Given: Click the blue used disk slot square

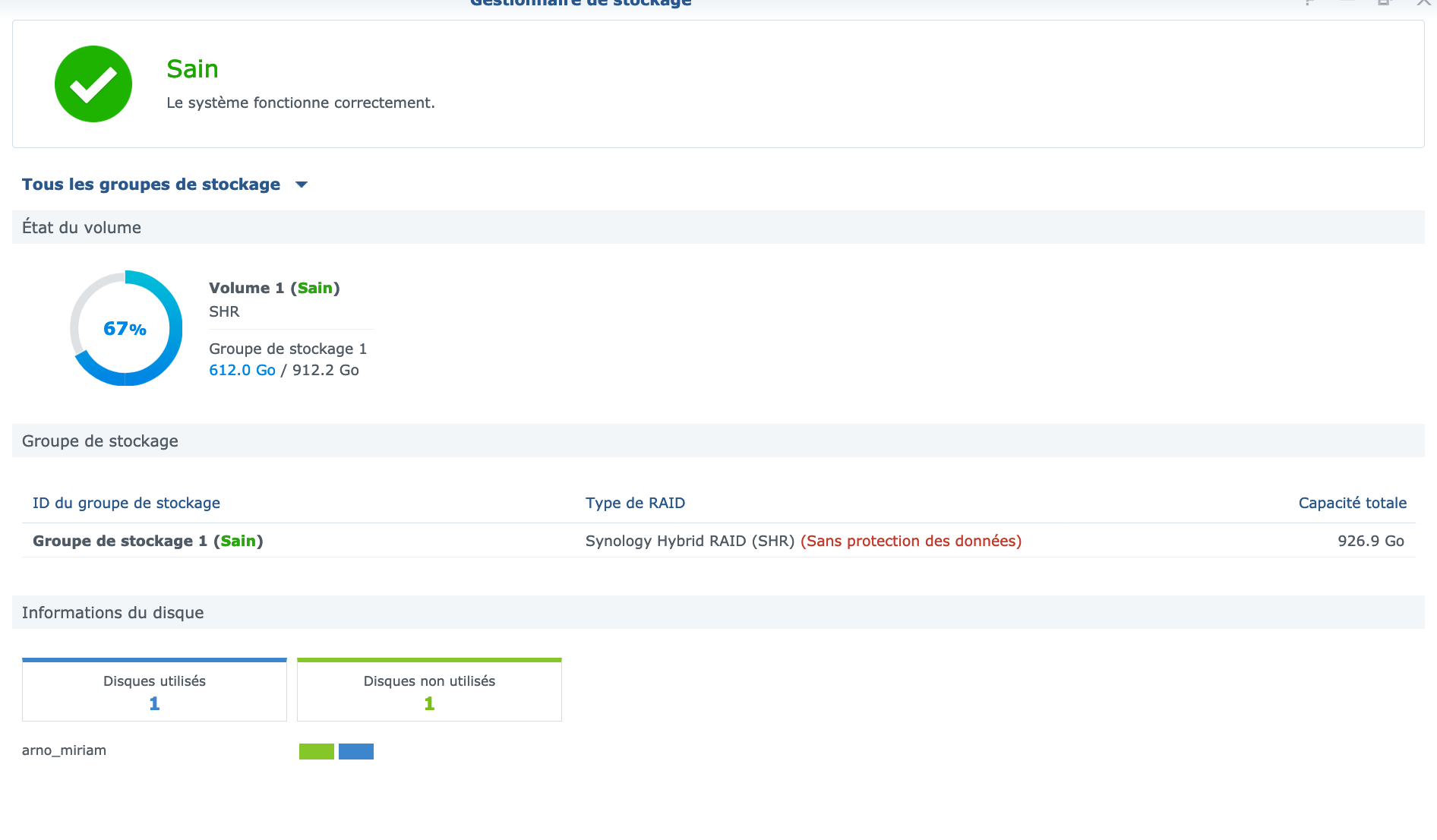Looking at the screenshot, I should point(356,751).
